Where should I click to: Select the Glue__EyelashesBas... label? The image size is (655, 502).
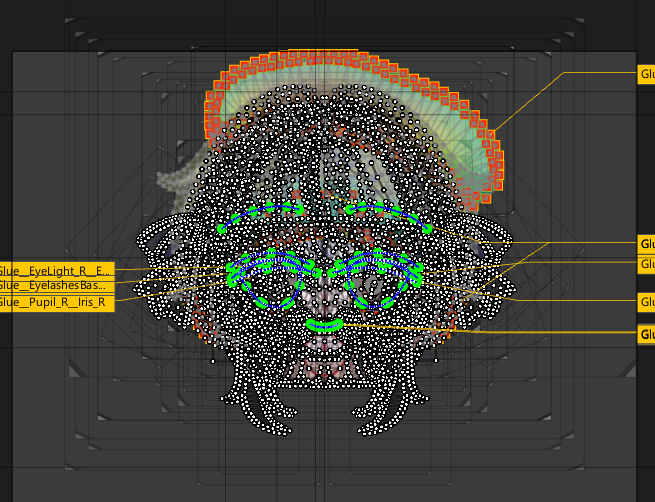point(56,286)
